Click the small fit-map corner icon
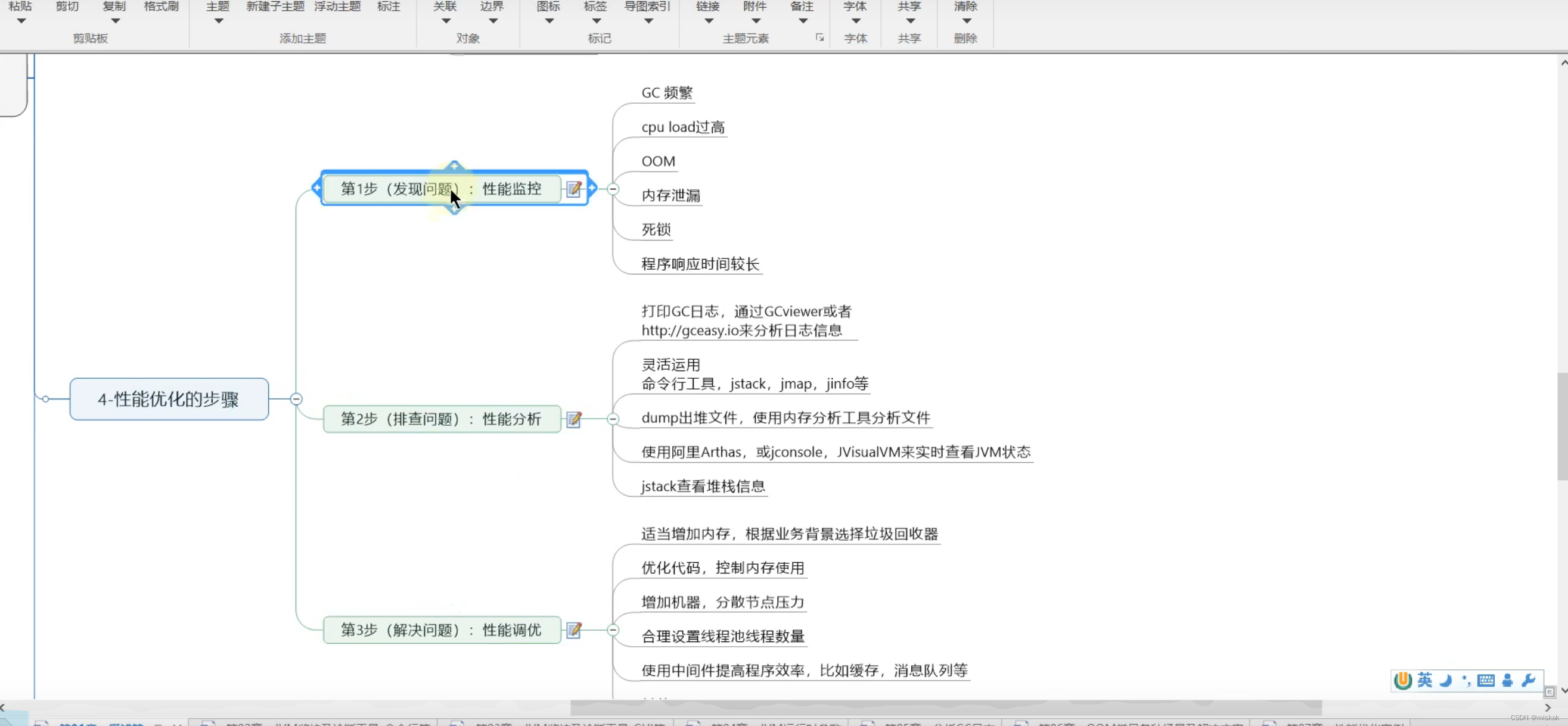 [x=1550, y=692]
